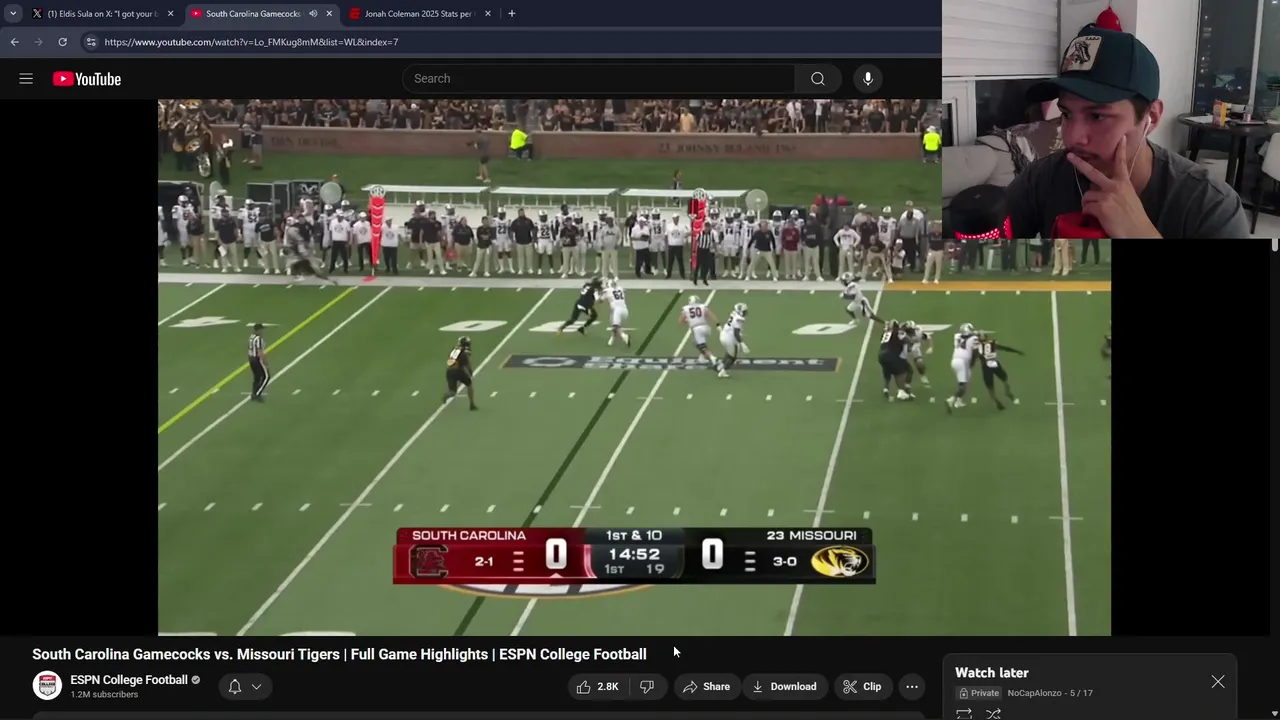The image size is (1280, 720).
Task: Click the page scrollbar down arrow
Action: pos(1274,714)
